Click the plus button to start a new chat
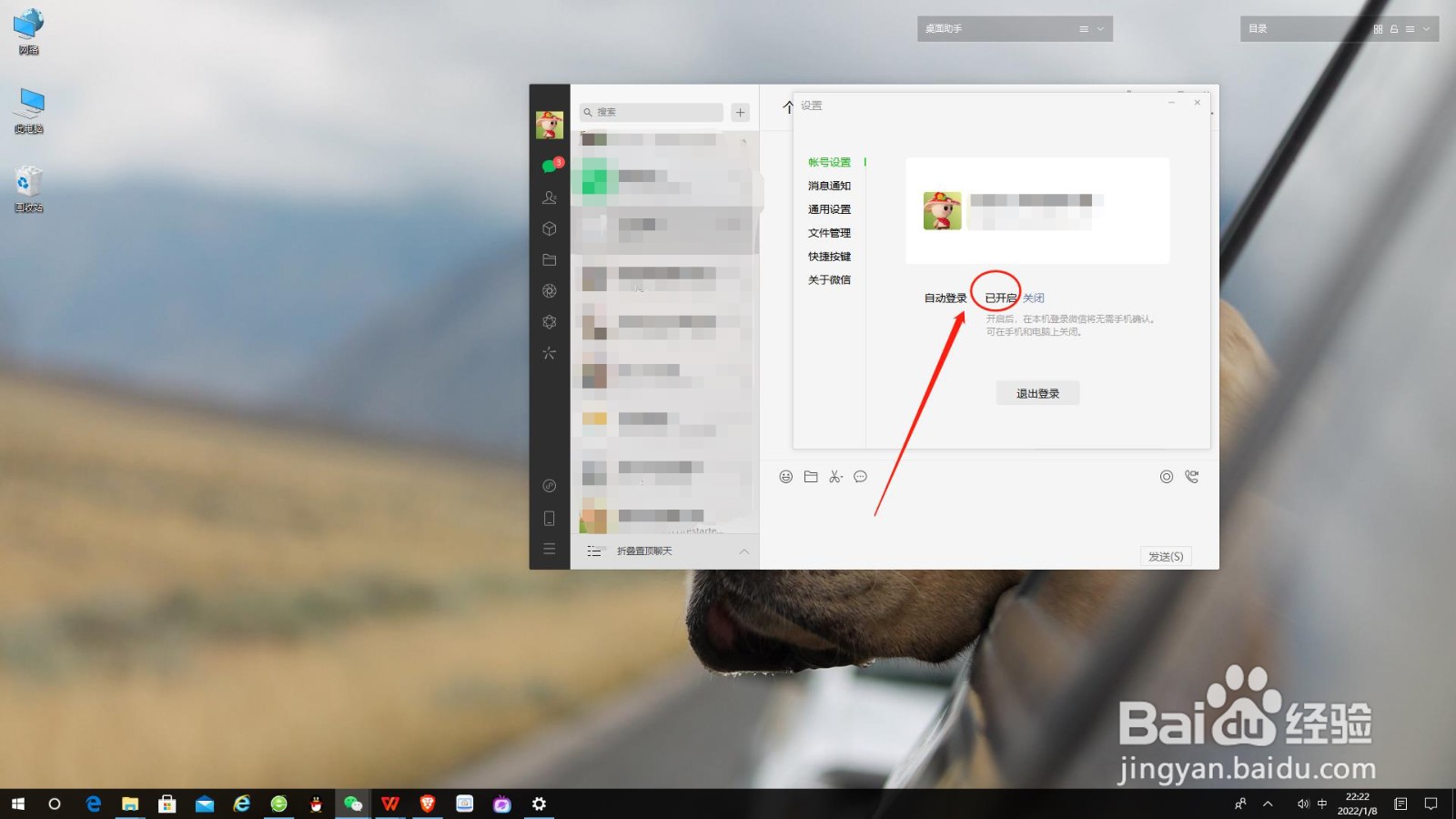 [740, 111]
